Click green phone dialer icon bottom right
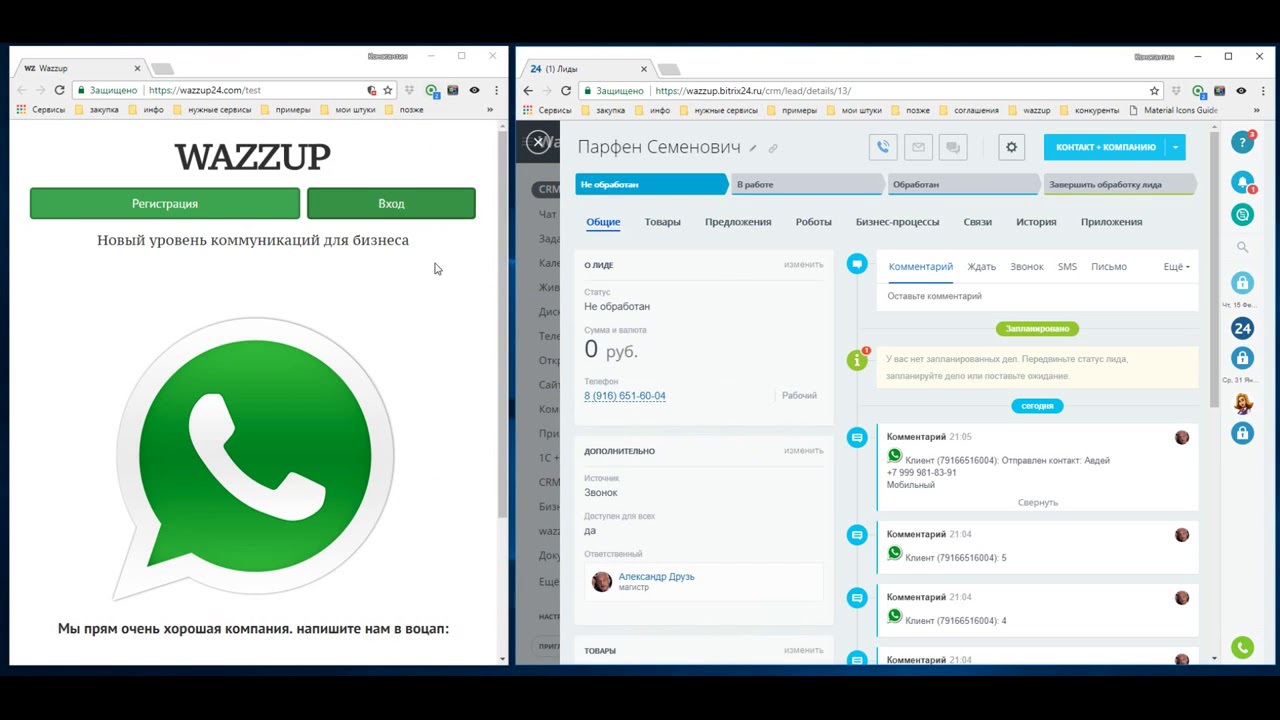 [x=1242, y=648]
